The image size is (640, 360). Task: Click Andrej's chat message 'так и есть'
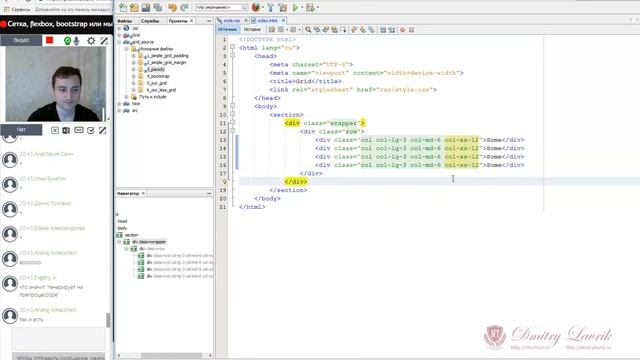31,320
